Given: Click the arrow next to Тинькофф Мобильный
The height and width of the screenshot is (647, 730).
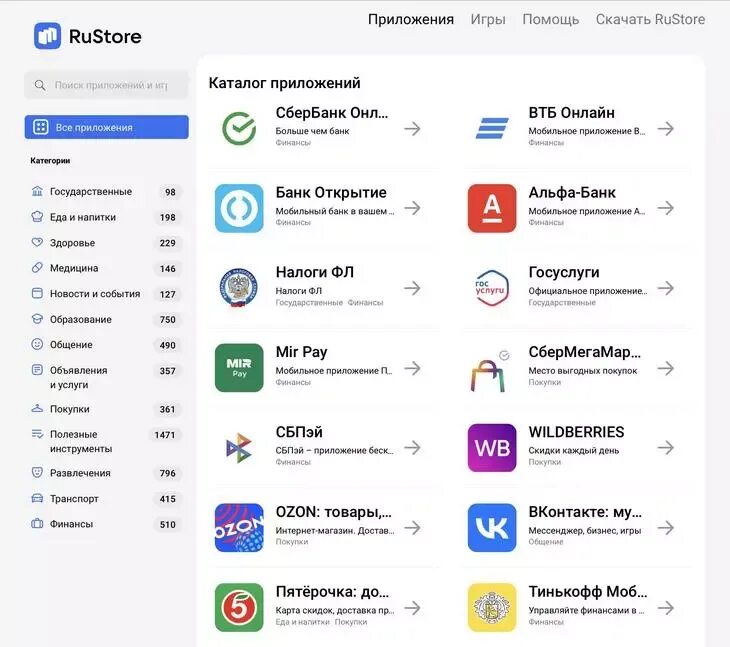Looking at the screenshot, I should pos(666,608).
